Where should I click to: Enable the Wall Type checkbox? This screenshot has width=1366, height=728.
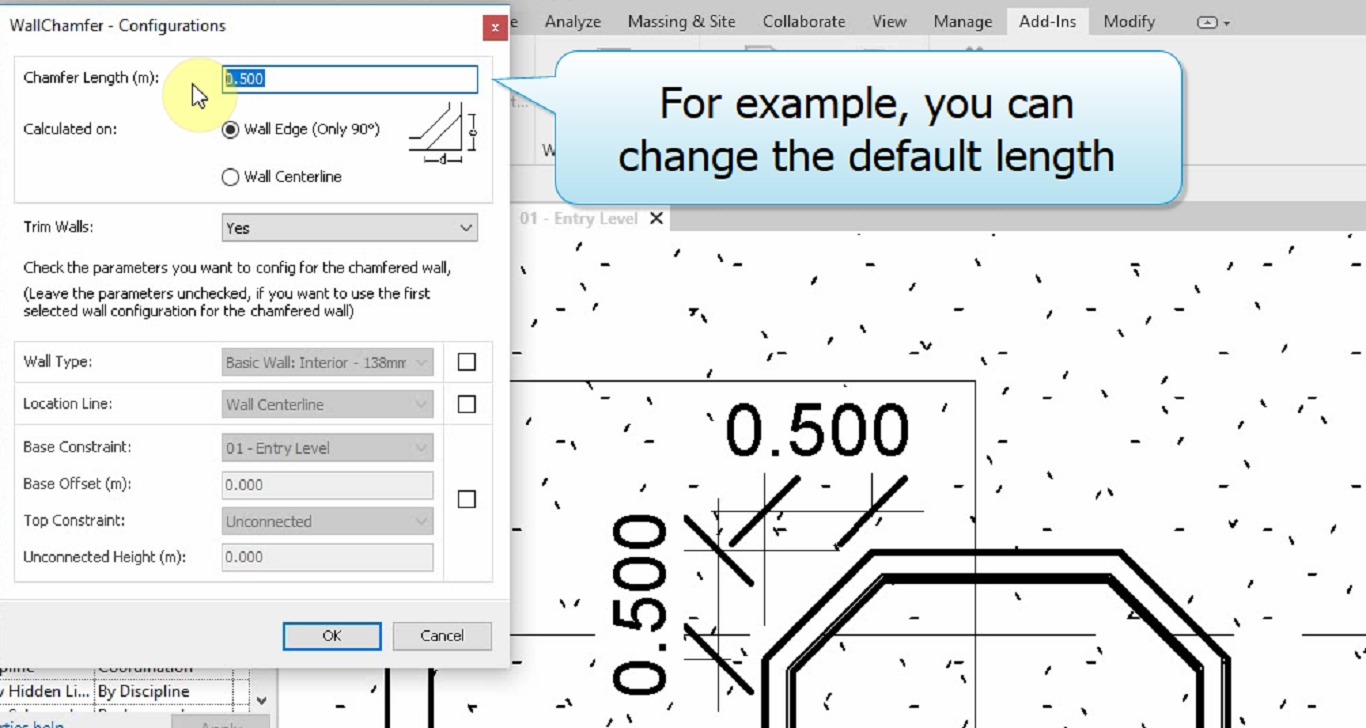click(x=467, y=362)
